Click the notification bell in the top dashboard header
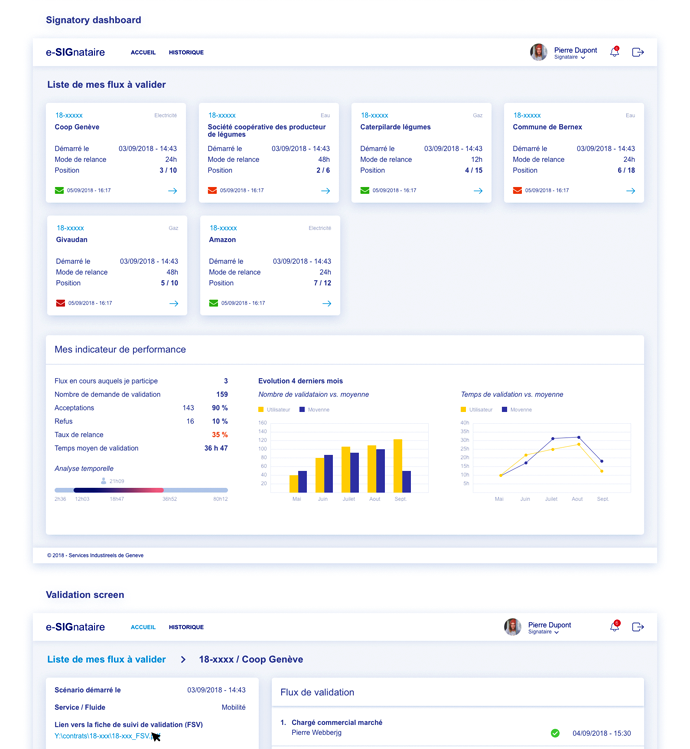690x749 pixels. [x=615, y=52]
